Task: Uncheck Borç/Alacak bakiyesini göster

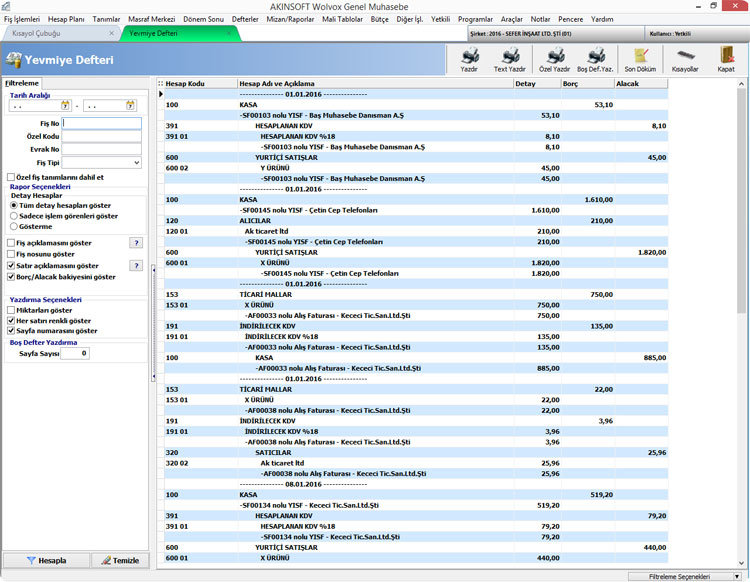Action: coord(11,277)
